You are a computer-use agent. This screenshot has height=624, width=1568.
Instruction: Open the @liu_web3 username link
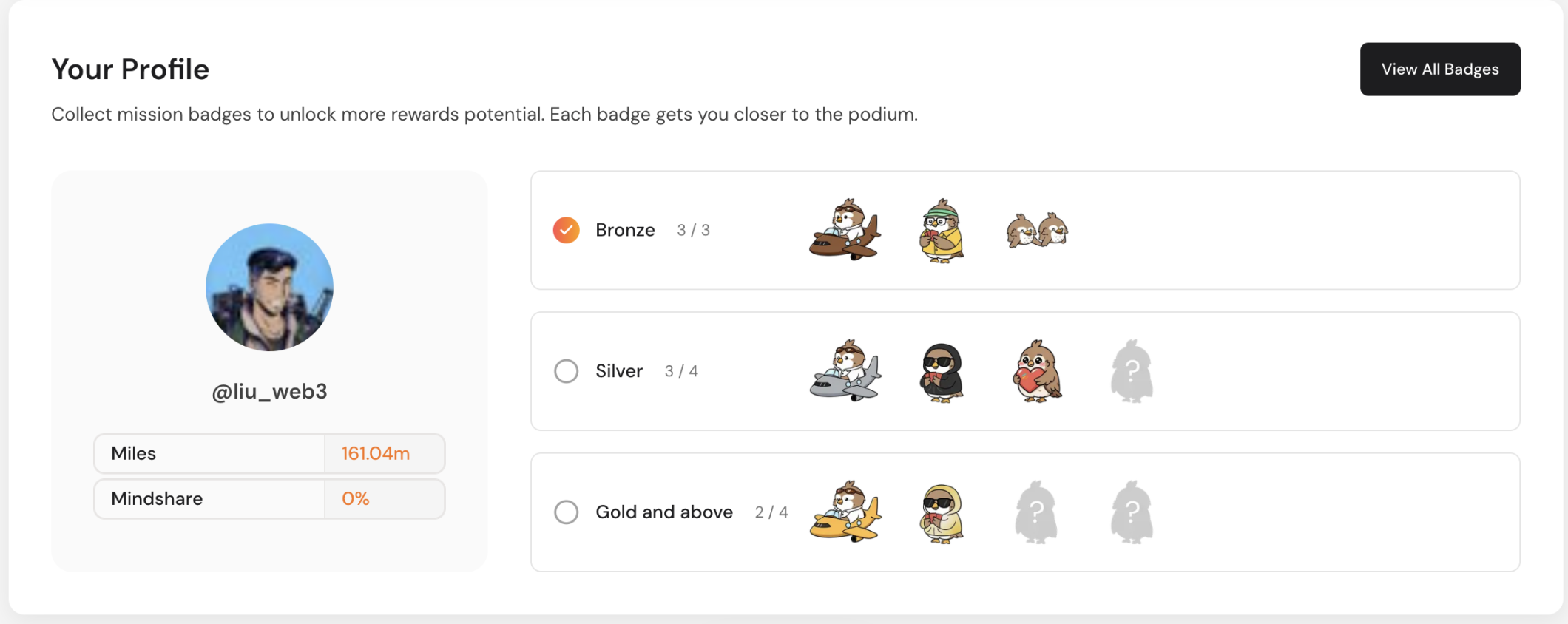pos(269,391)
